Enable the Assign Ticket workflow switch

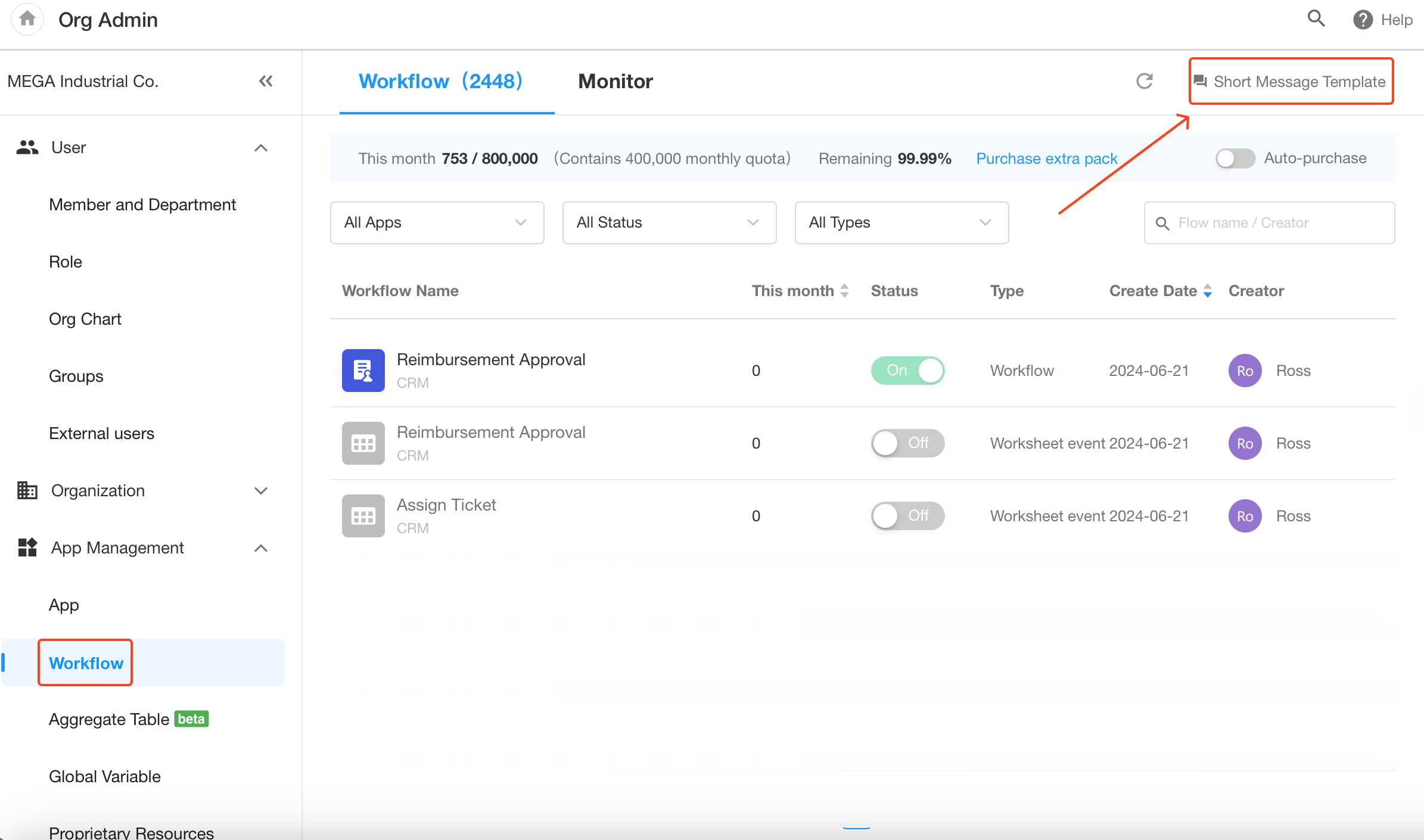(x=907, y=516)
